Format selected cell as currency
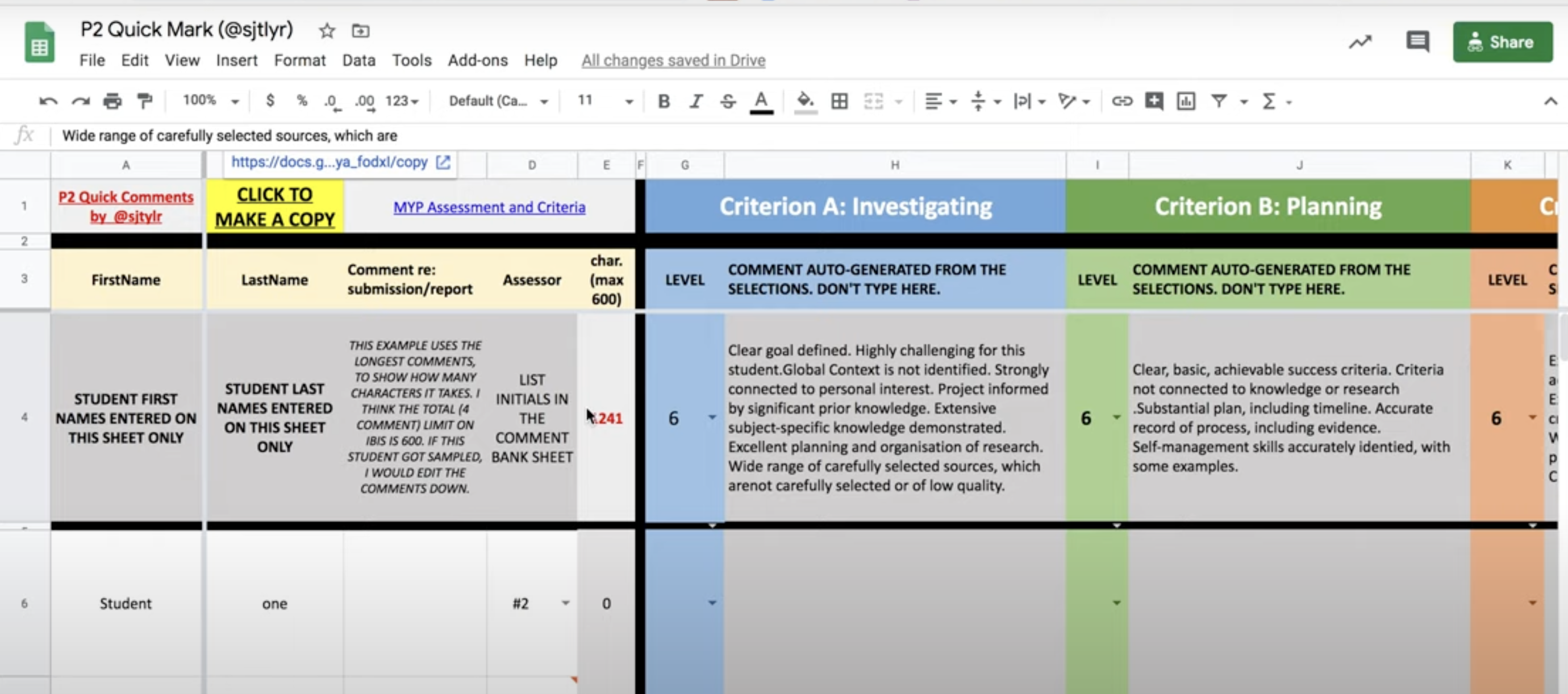 [x=271, y=101]
